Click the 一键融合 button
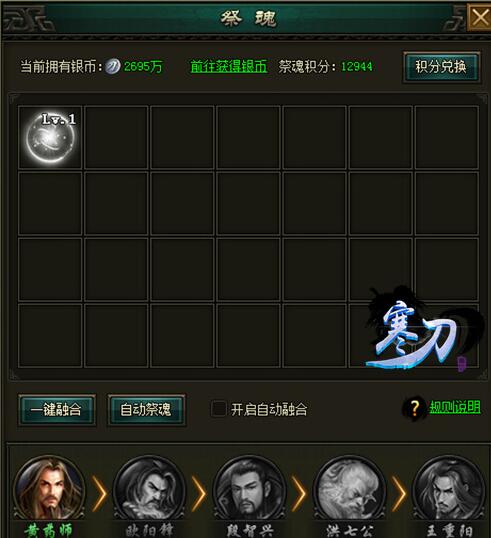Screen dimensions: 491x538 point(57,410)
